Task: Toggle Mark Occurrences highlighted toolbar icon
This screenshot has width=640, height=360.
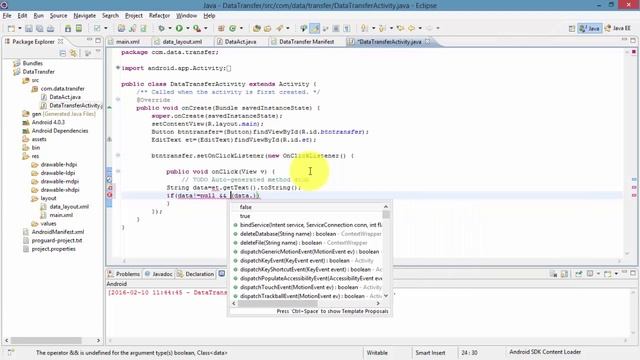Action: (314, 28)
